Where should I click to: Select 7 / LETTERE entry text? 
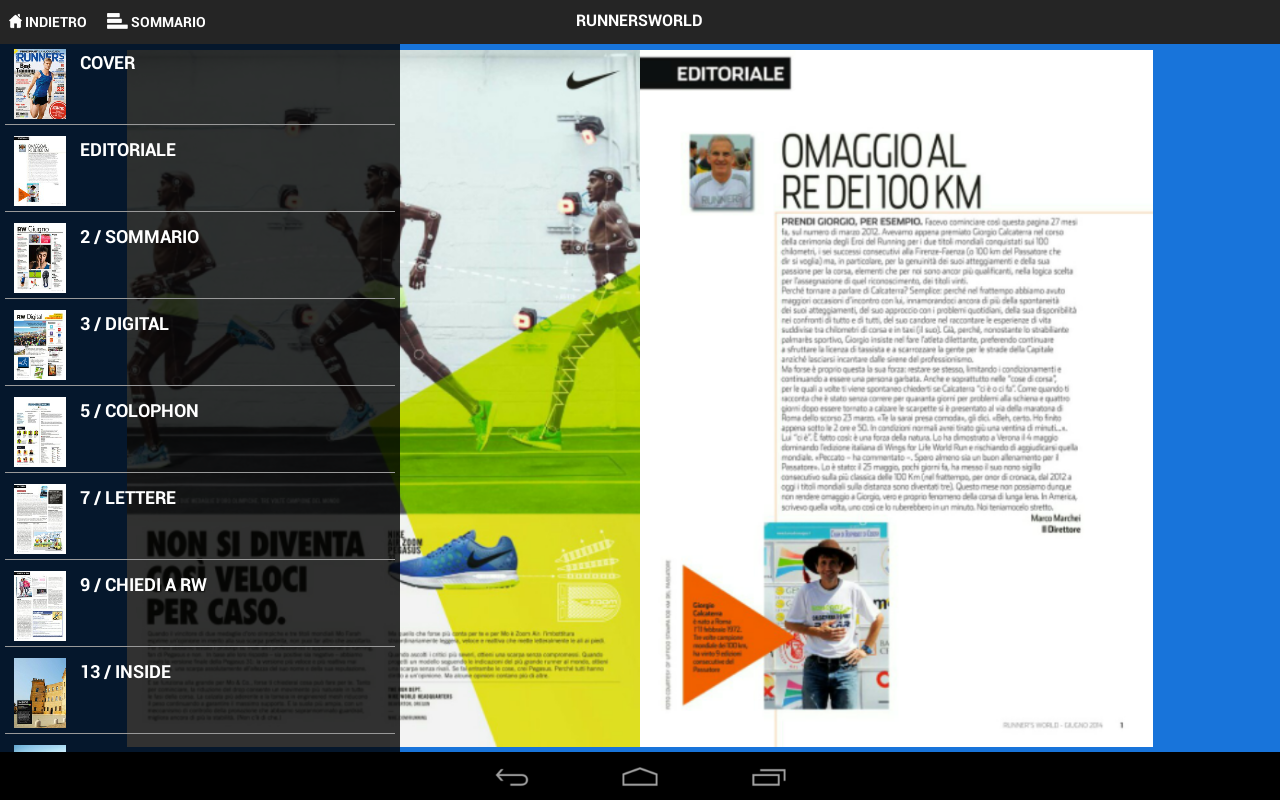[128, 498]
